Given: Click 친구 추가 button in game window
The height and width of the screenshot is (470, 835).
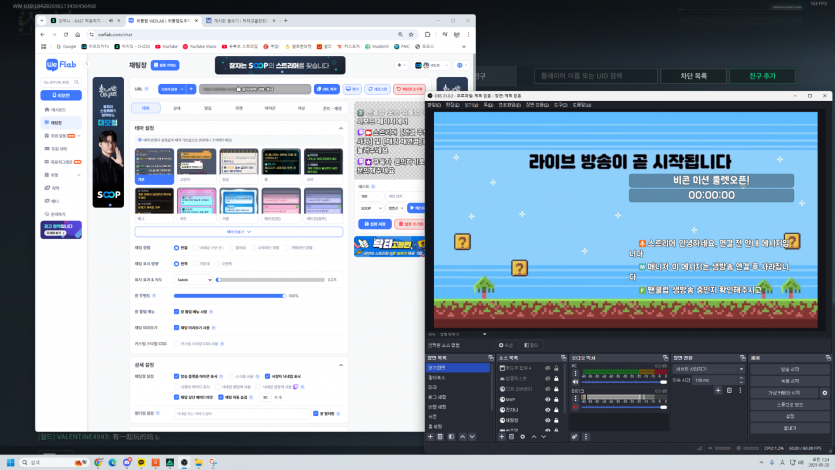Looking at the screenshot, I should (x=762, y=76).
